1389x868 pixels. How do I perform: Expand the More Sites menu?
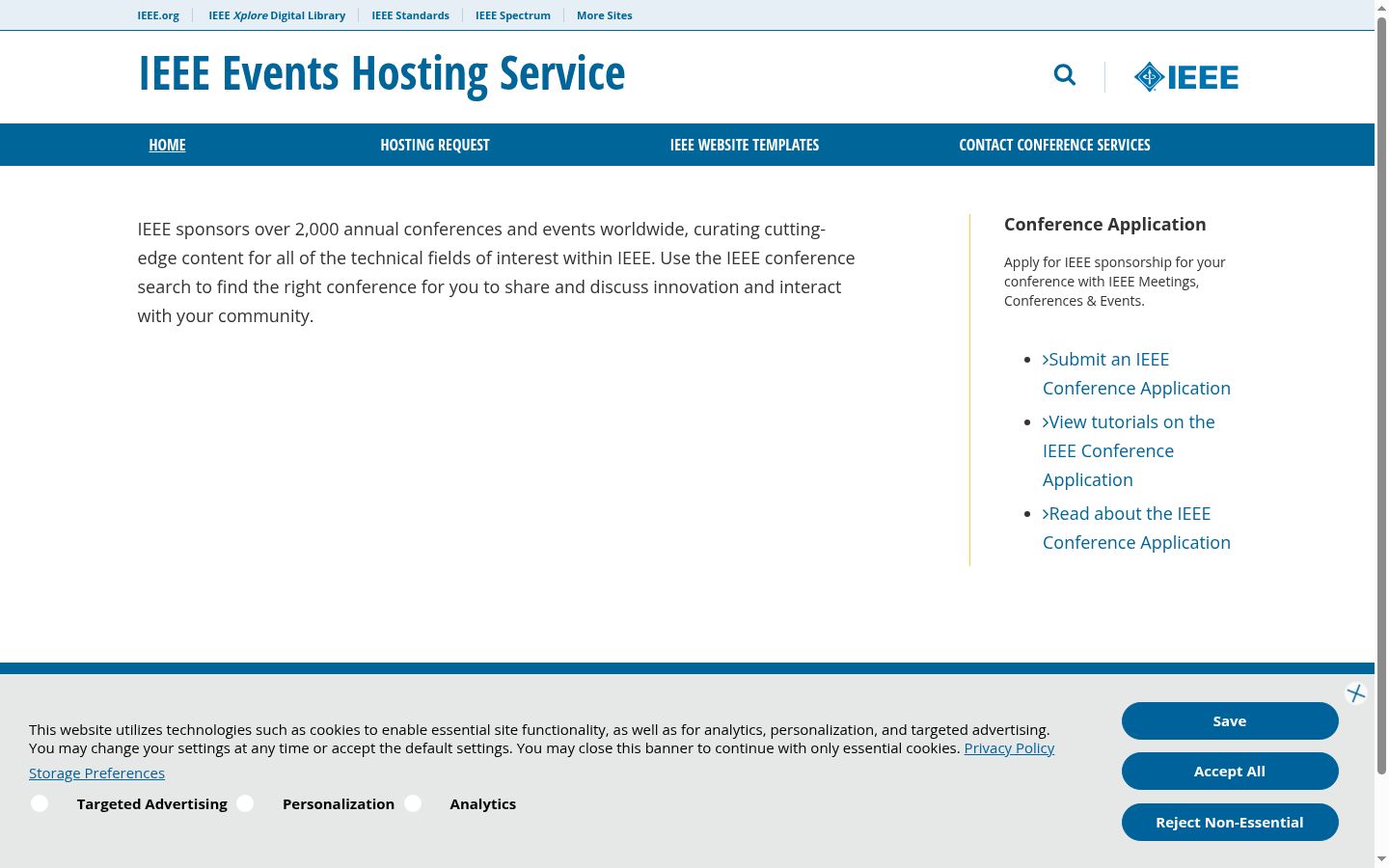605,15
